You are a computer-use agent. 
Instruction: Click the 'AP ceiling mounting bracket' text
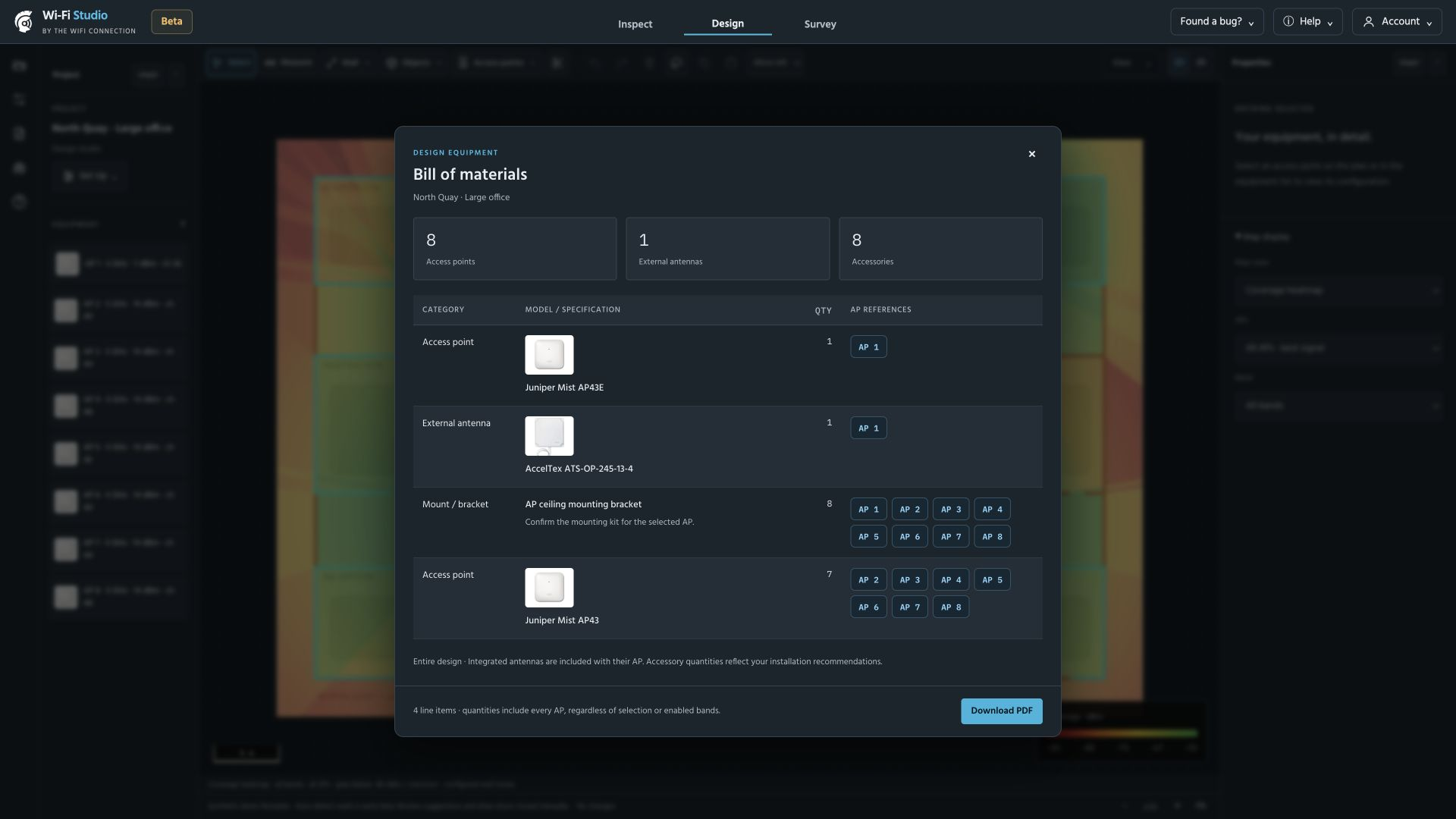[x=583, y=504]
